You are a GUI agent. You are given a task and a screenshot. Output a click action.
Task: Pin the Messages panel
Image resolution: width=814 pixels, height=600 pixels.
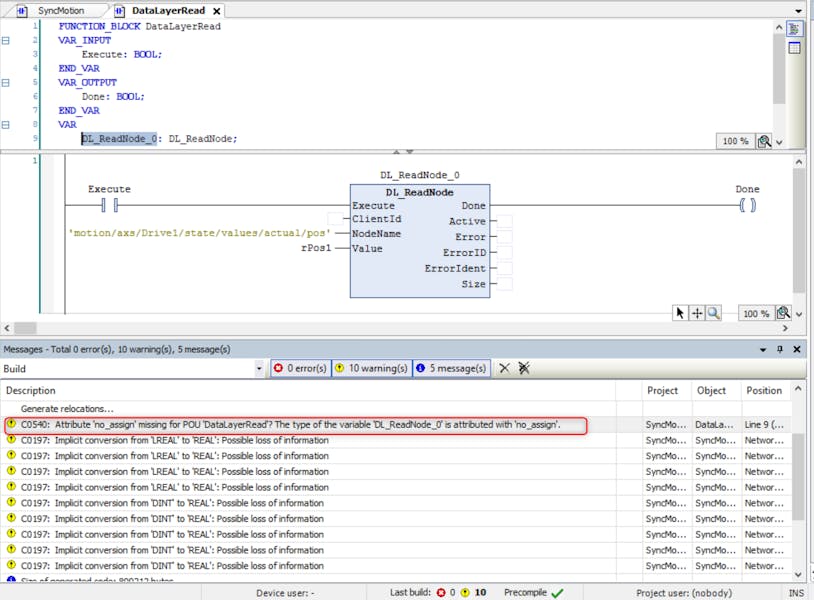[x=780, y=349]
